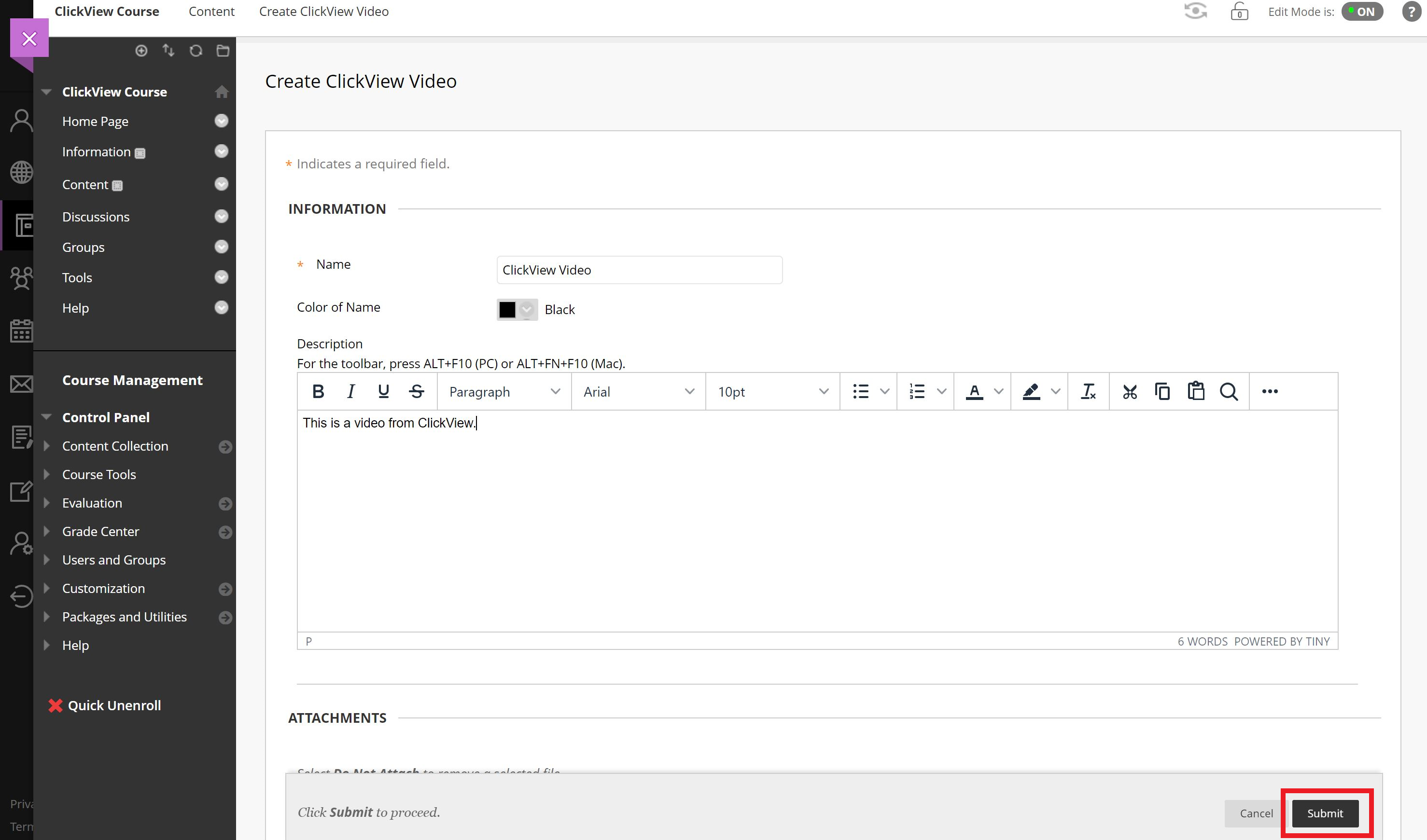Screen dimensions: 1427x840
Task: Open Arial font family dropdown
Action: pyautogui.click(x=638, y=391)
